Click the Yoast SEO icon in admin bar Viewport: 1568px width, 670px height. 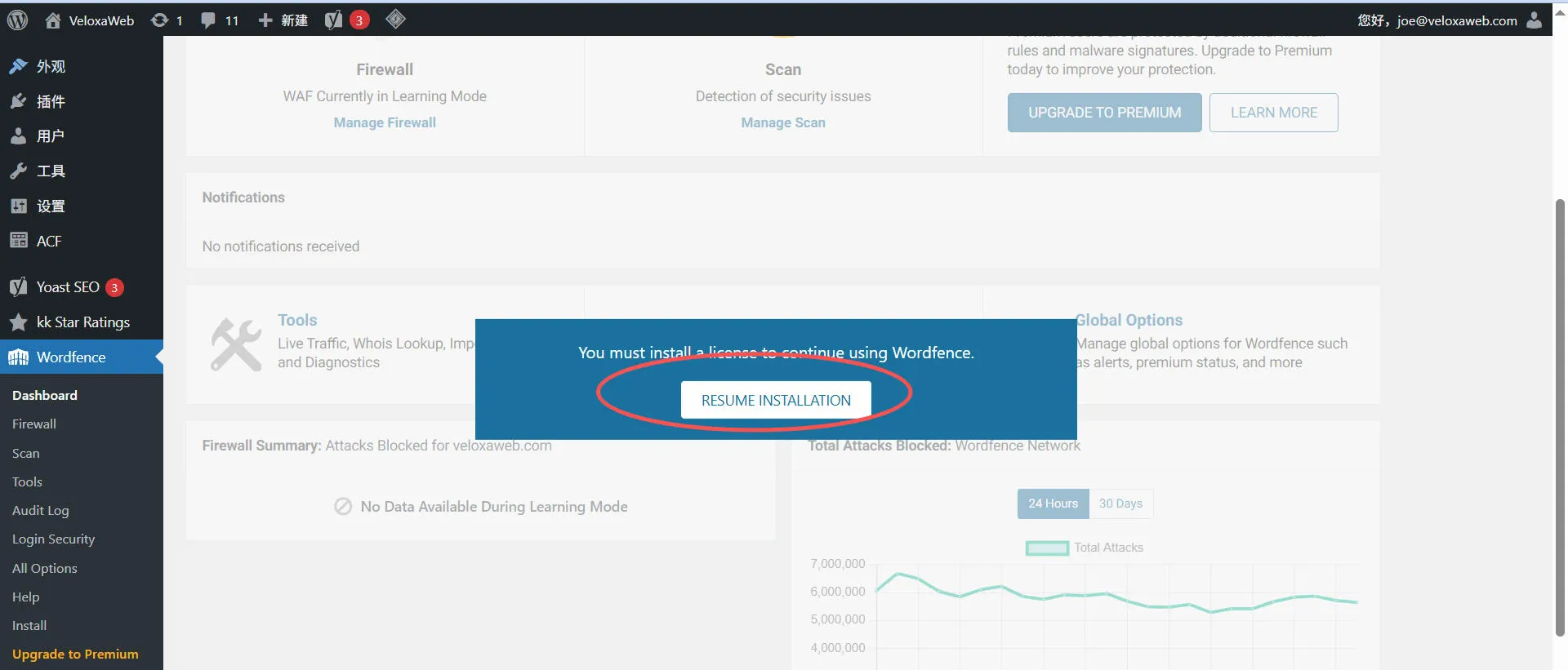(333, 20)
